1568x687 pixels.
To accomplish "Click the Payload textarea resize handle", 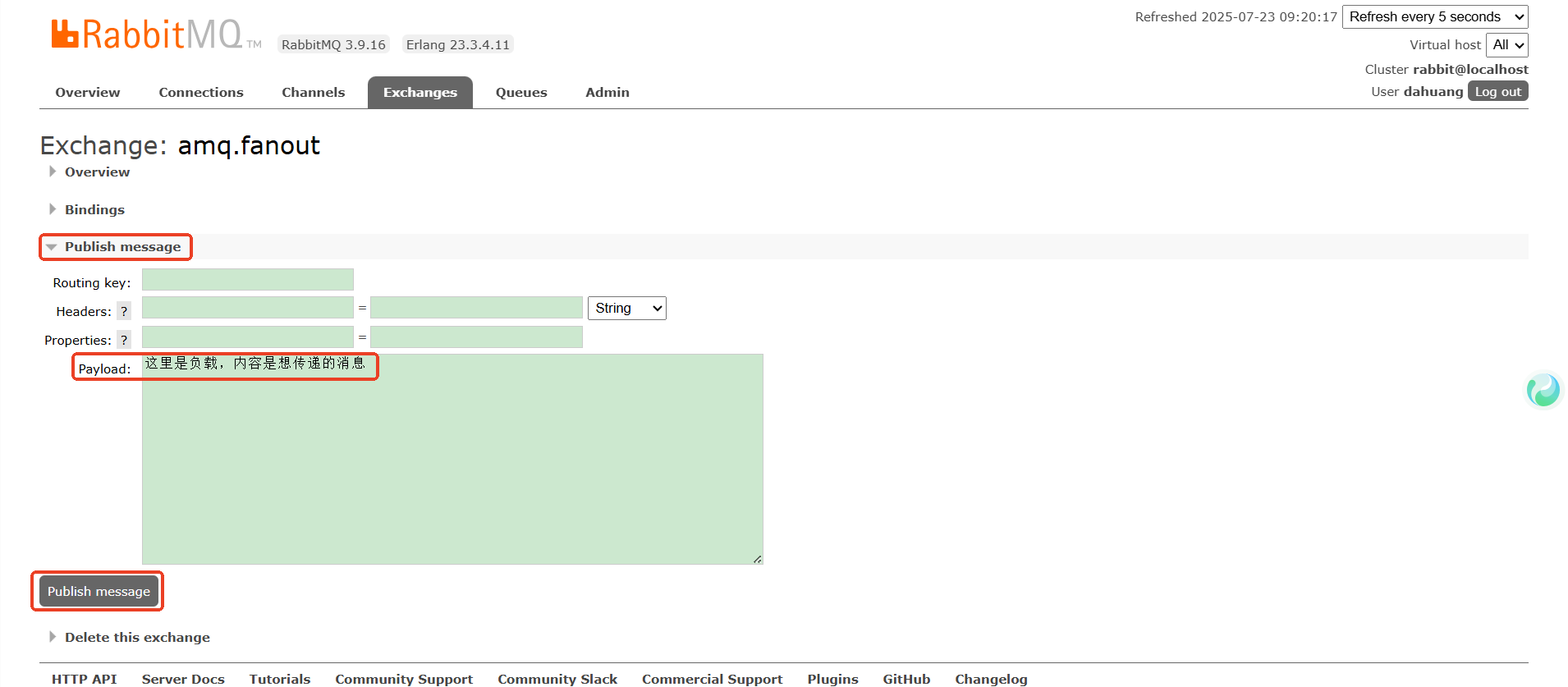I will [757, 559].
